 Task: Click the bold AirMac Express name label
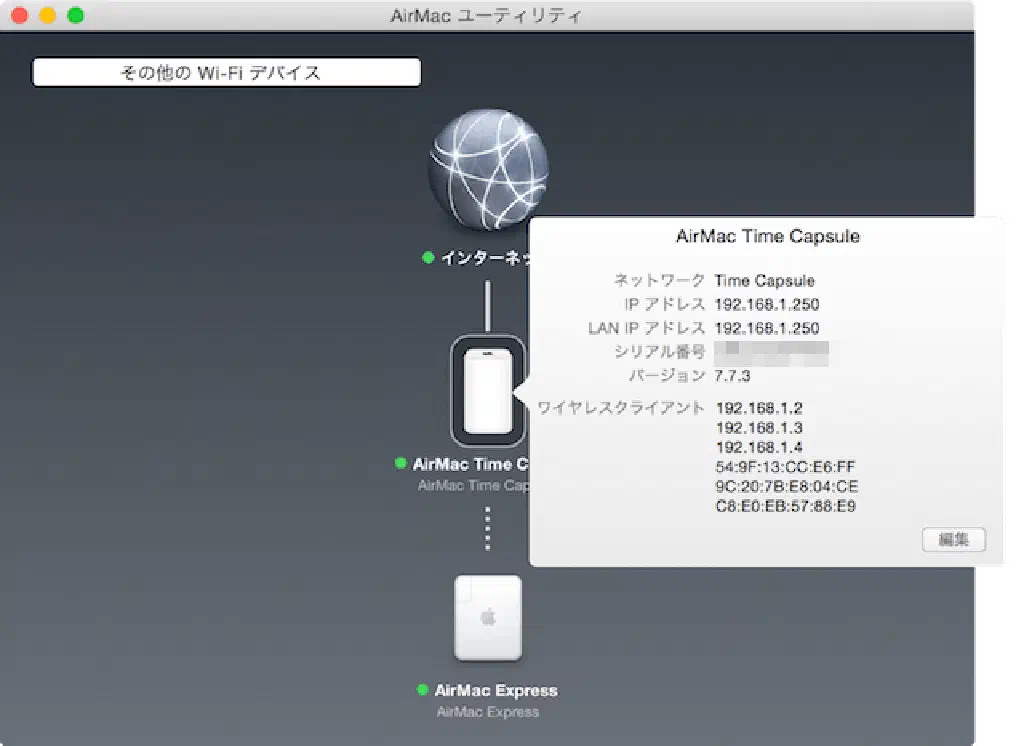pos(496,691)
